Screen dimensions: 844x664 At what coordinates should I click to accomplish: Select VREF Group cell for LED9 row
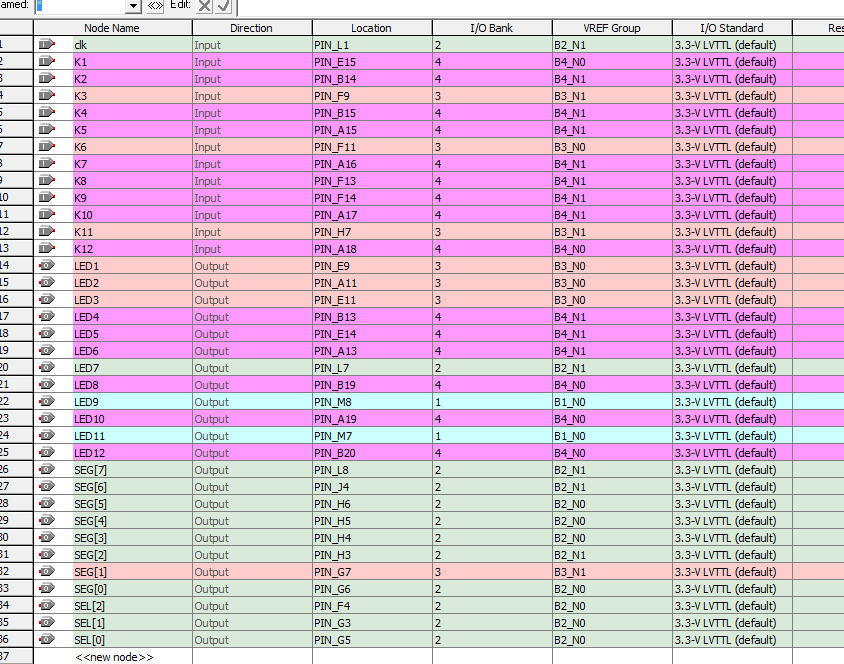[x=612, y=402]
